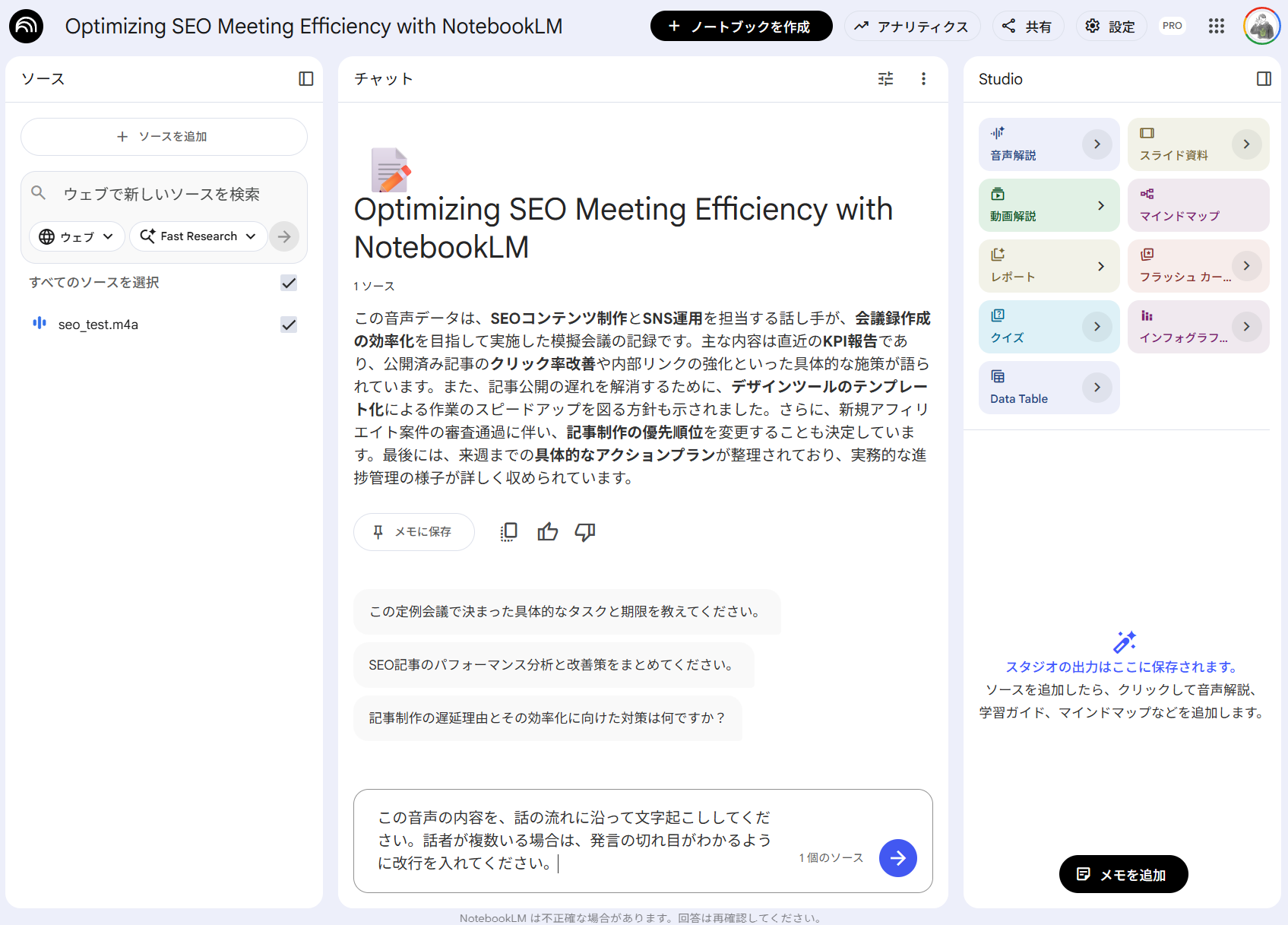Open the Google apps grid
Viewport: 1288px width, 925px height.
click(x=1217, y=26)
